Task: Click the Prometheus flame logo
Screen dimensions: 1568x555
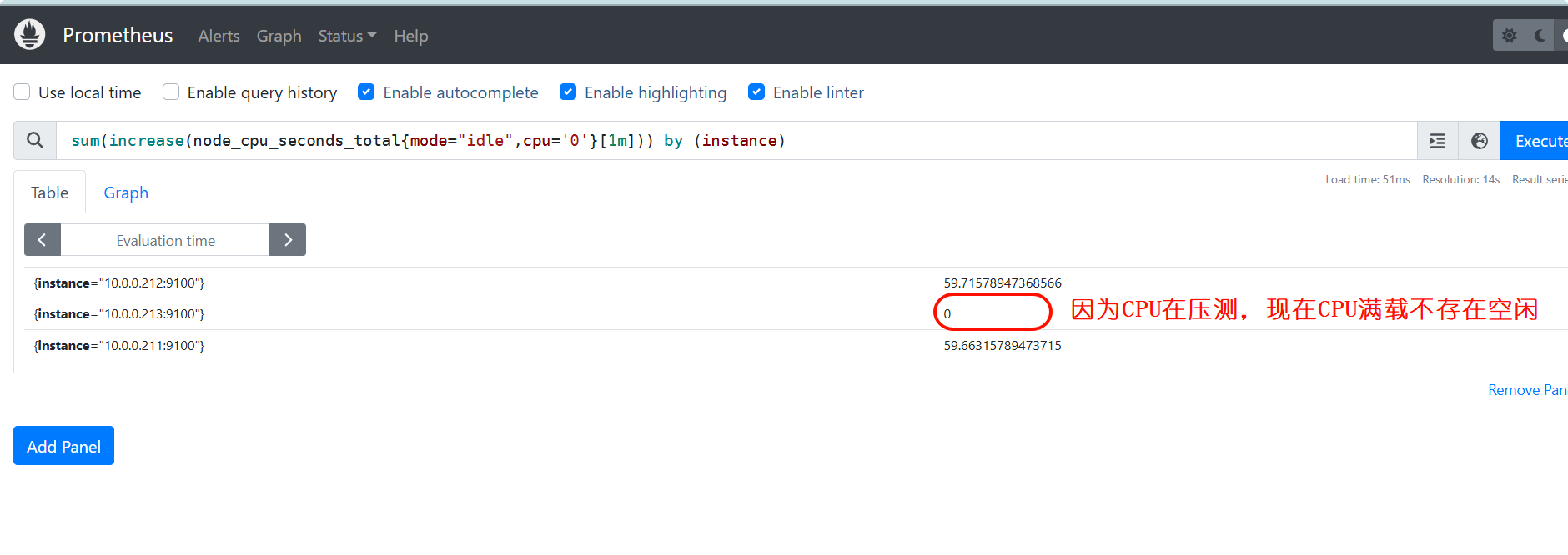Action: (x=30, y=35)
